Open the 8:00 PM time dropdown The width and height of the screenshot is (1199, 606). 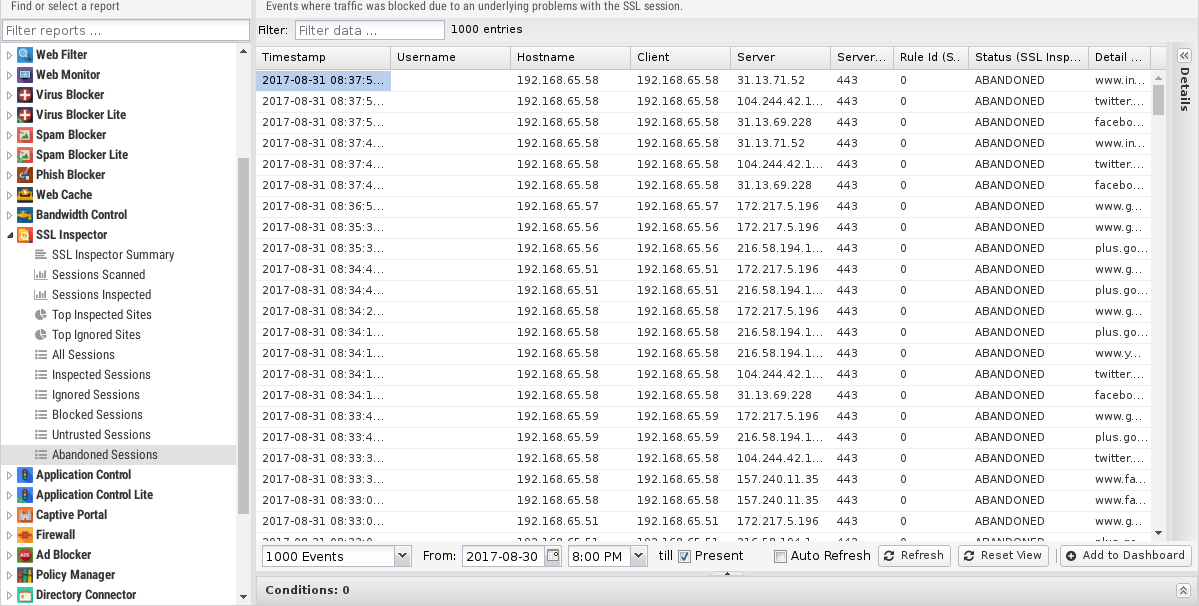point(638,556)
